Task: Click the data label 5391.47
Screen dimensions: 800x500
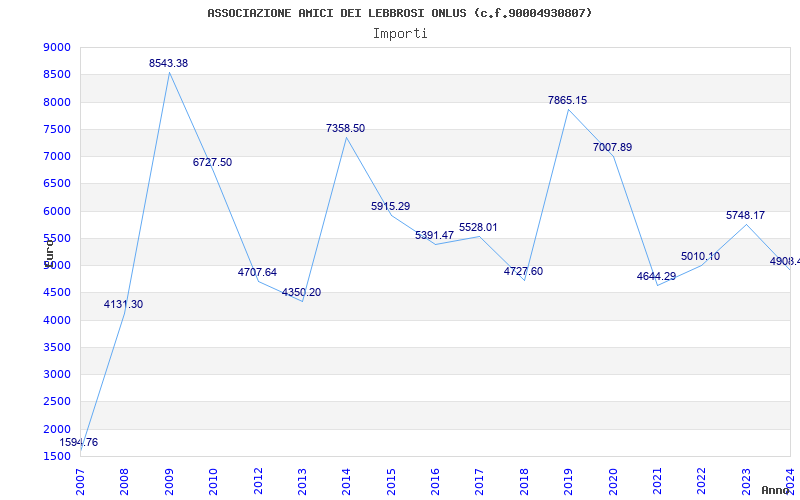Action: 434,235
